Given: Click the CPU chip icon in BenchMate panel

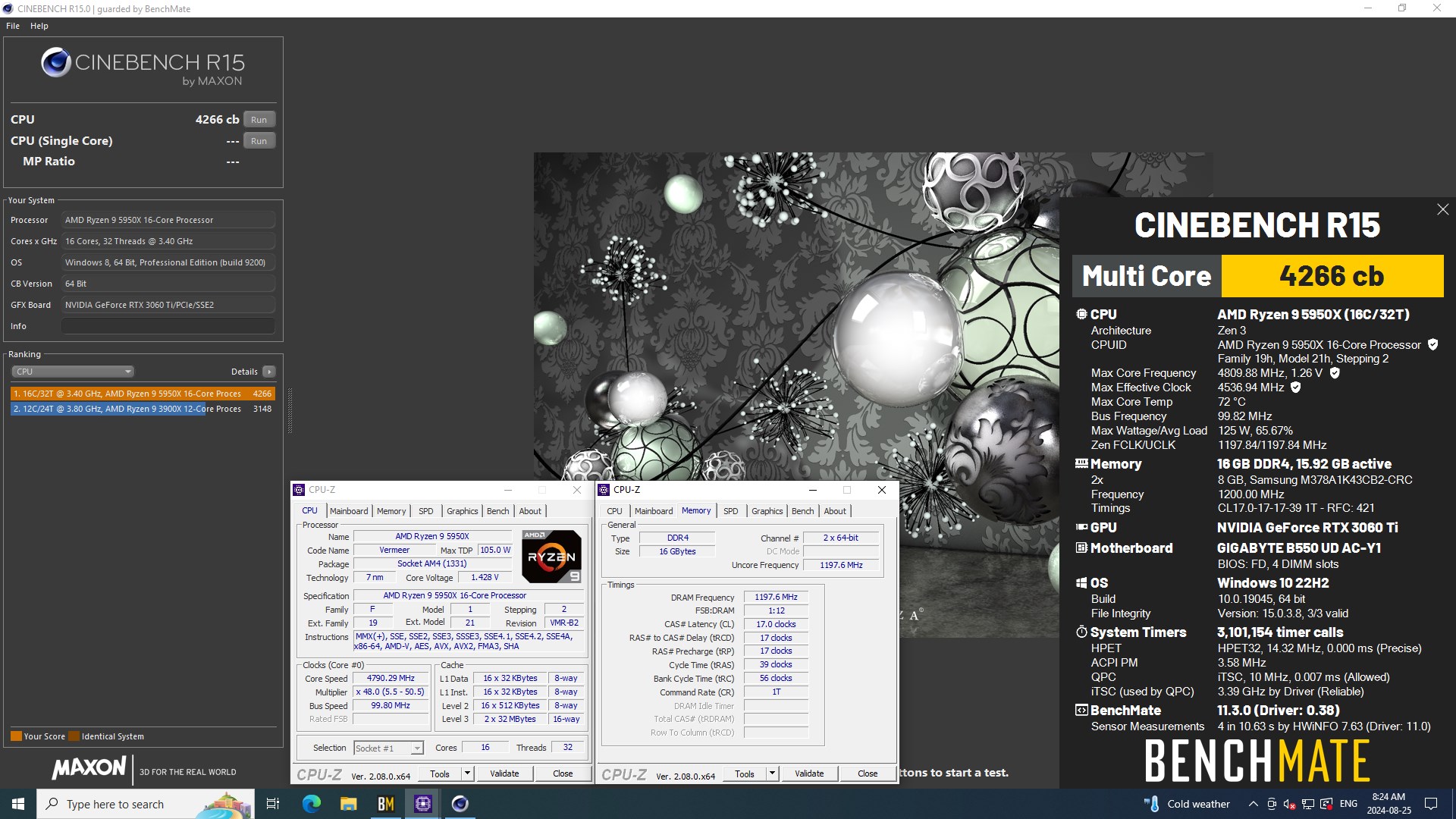Looking at the screenshot, I should [x=1081, y=314].
